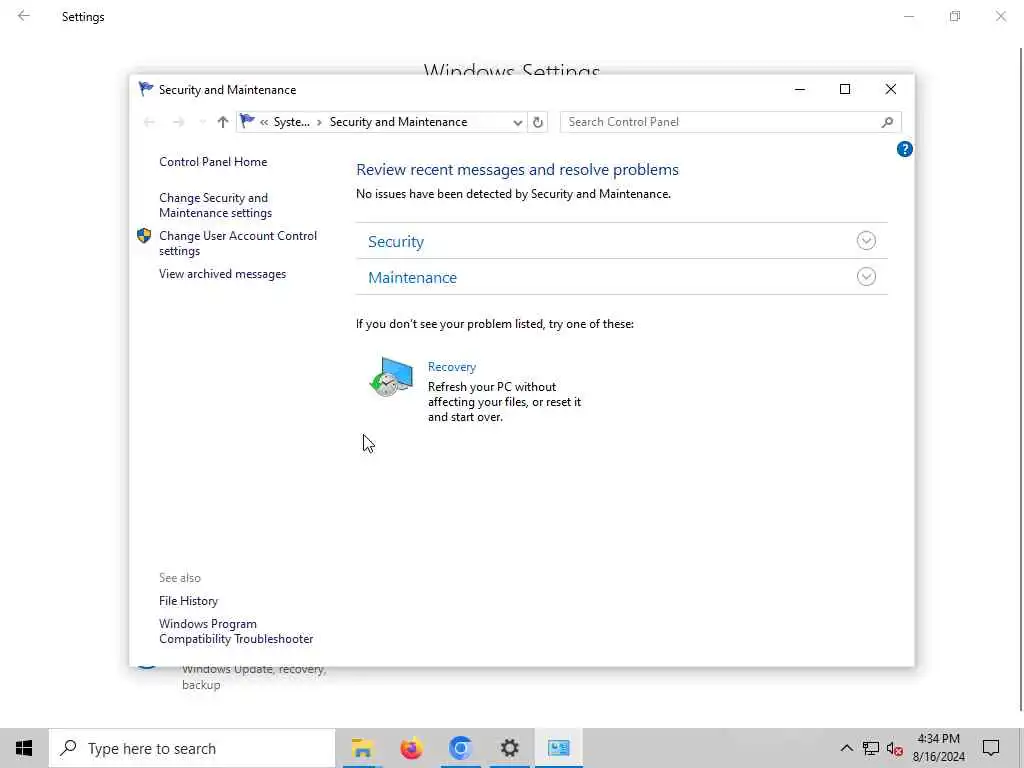
Task: Expand the Maintenance section chevron
Action: pyautogui.click(x=866, y=277)
